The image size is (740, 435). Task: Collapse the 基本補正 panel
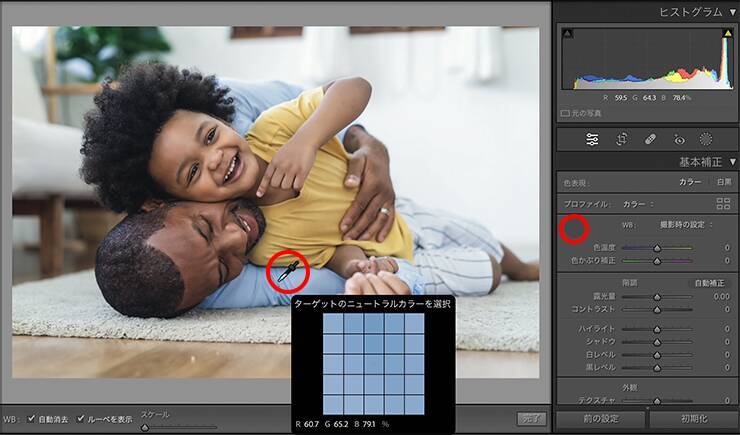point(732,161)
